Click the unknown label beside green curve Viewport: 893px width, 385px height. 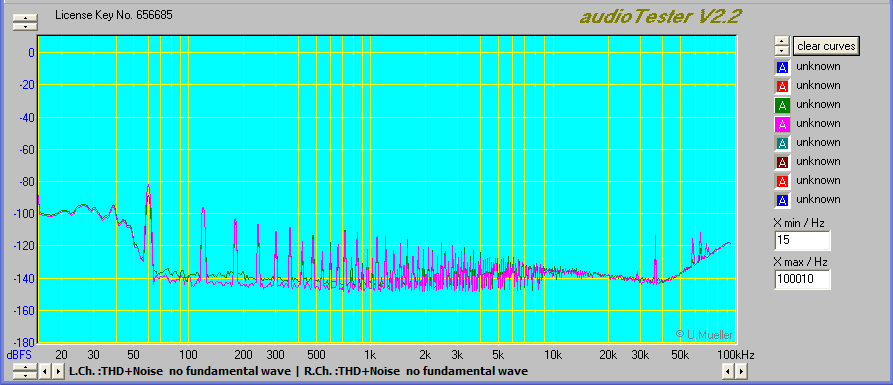pyautogui.click(x=818, y=104)
